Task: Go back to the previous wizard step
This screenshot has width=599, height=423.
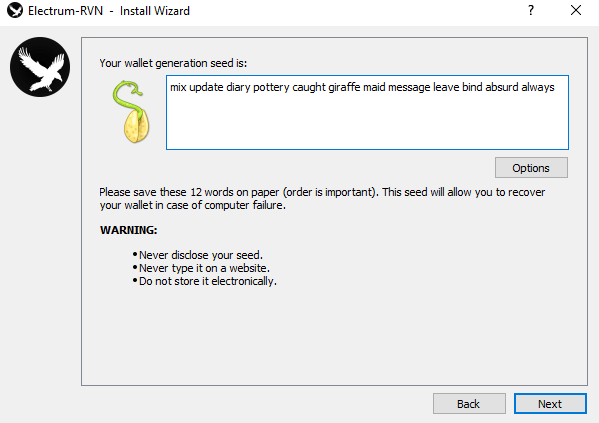Action: [469, 404]
